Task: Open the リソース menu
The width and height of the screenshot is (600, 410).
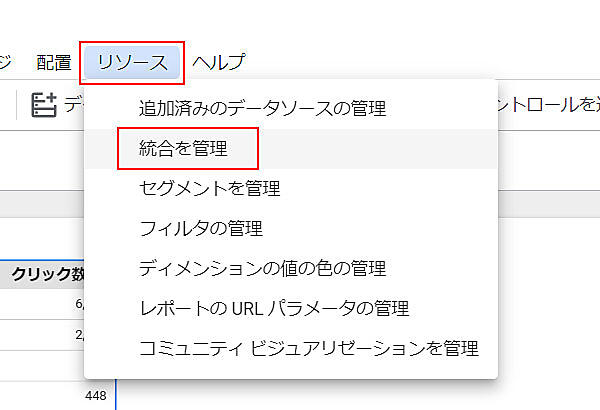Action: click(x=132, y=63)
